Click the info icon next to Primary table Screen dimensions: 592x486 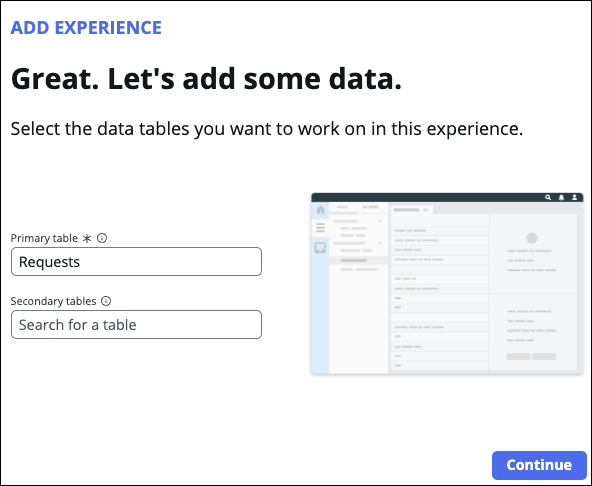pos(102,238)
